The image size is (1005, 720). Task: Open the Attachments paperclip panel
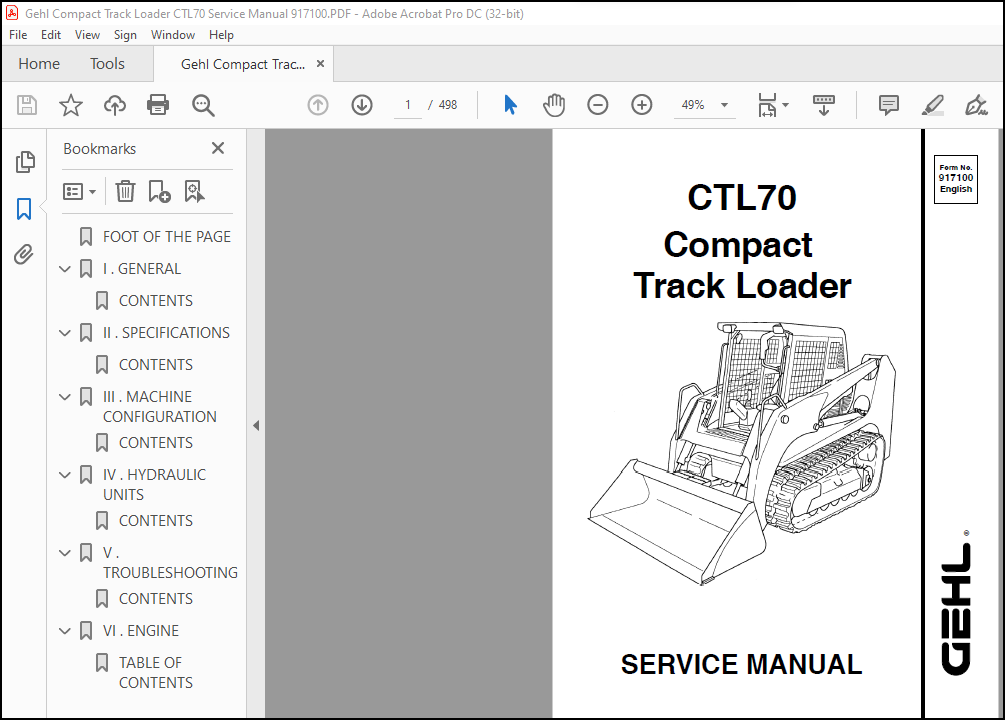[x=24, y=255]
